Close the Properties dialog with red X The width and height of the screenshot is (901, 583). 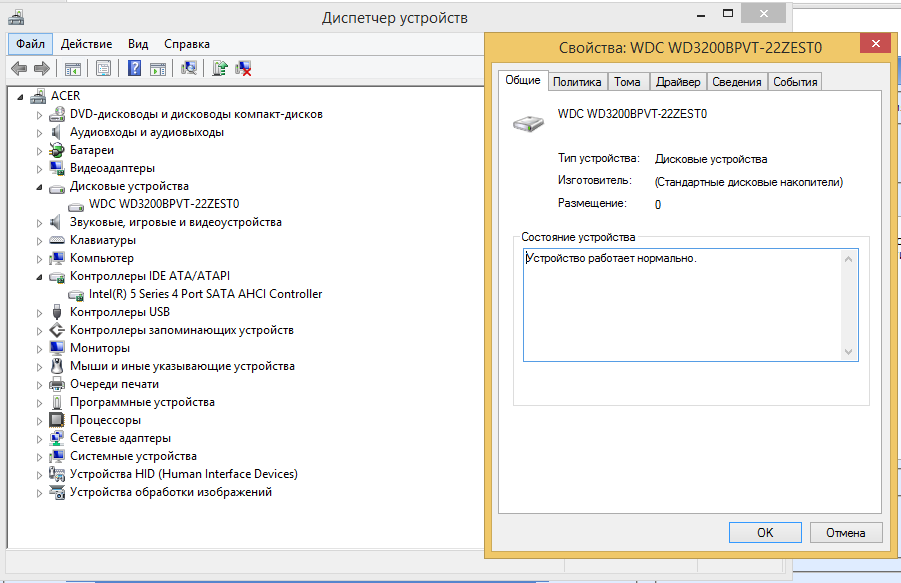[x=875, y=44]
